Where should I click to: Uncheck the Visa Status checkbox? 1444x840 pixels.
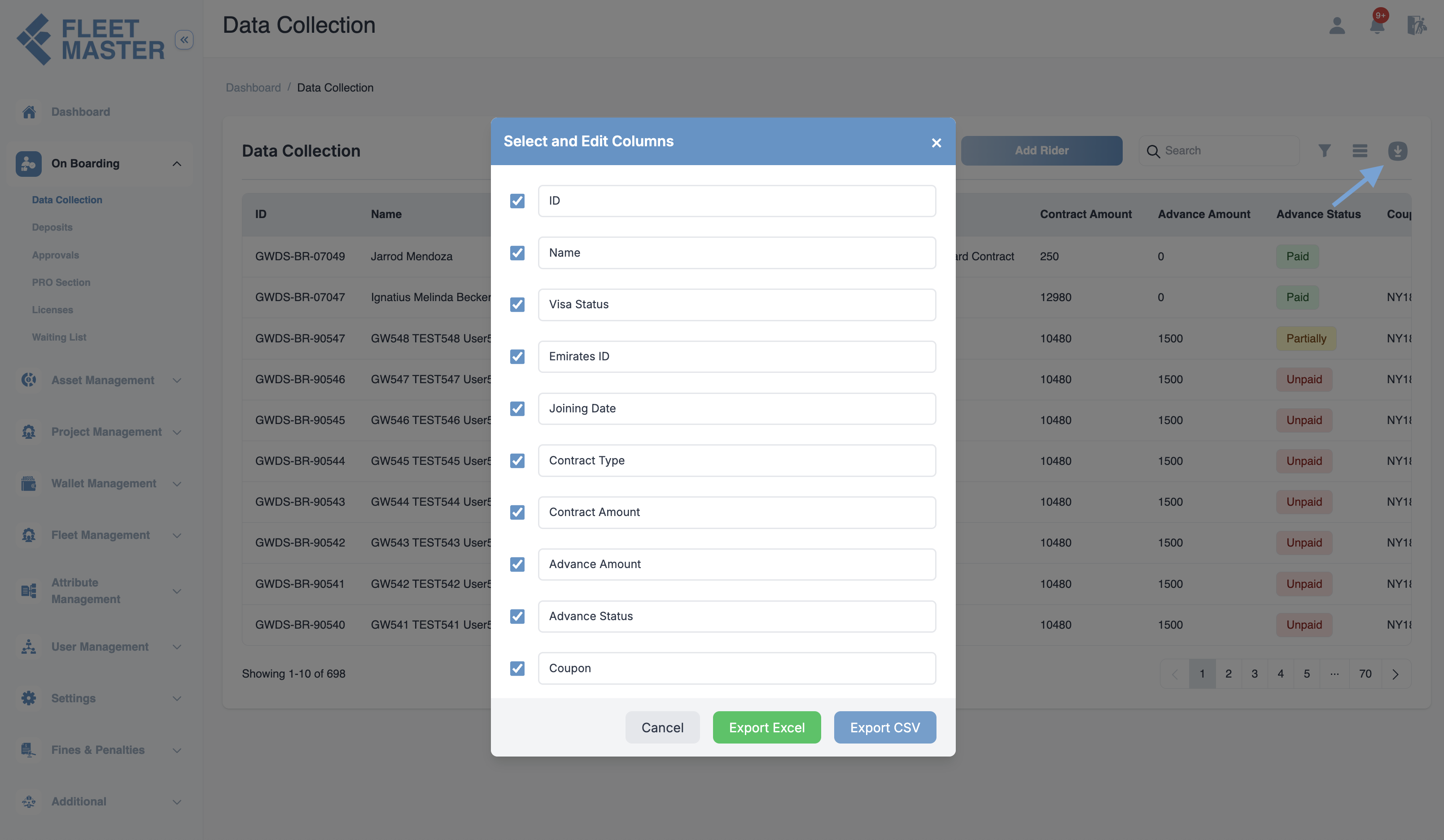(517, 304)
